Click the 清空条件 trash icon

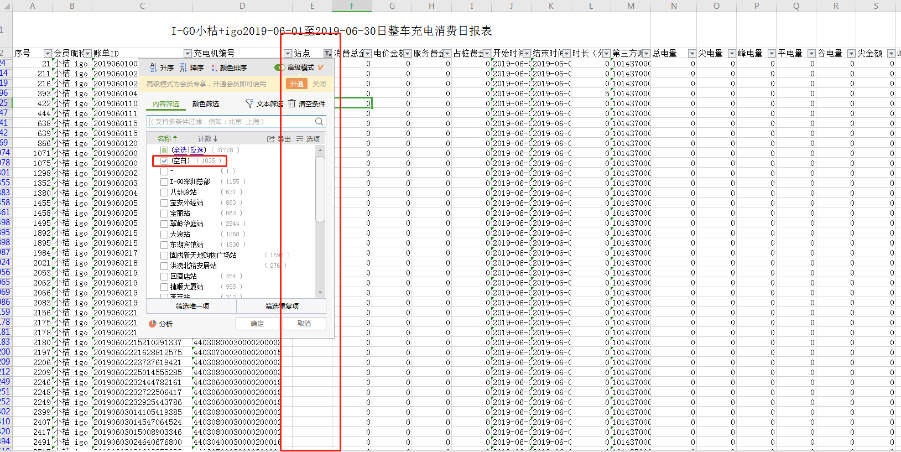coord(292,103)
